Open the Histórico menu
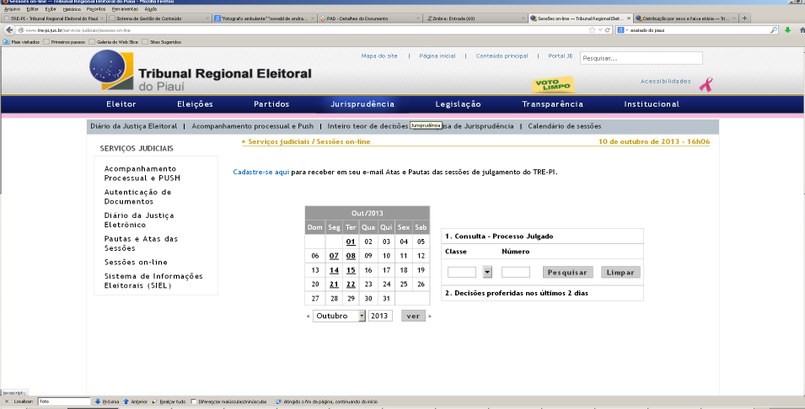Screen dimensions: 805x409 (x=71, y=9)
